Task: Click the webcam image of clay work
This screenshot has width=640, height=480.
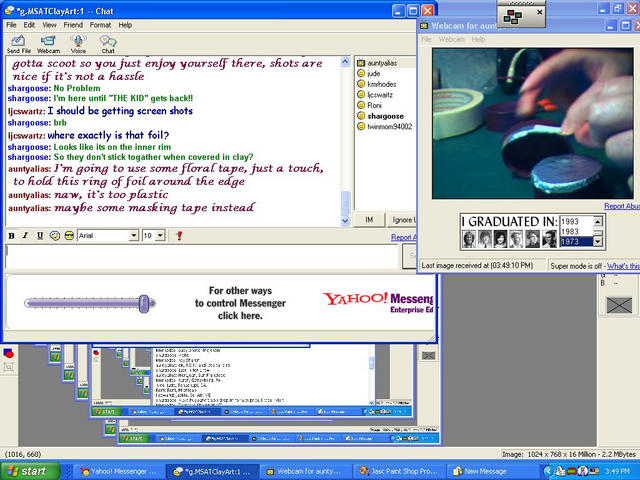Action: click(533, 123)
